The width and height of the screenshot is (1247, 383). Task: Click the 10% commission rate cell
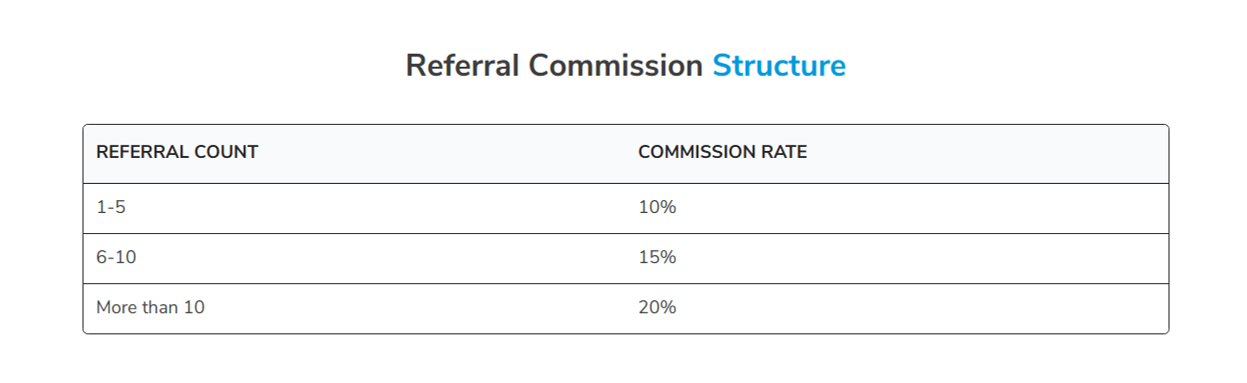click(897, 208)
